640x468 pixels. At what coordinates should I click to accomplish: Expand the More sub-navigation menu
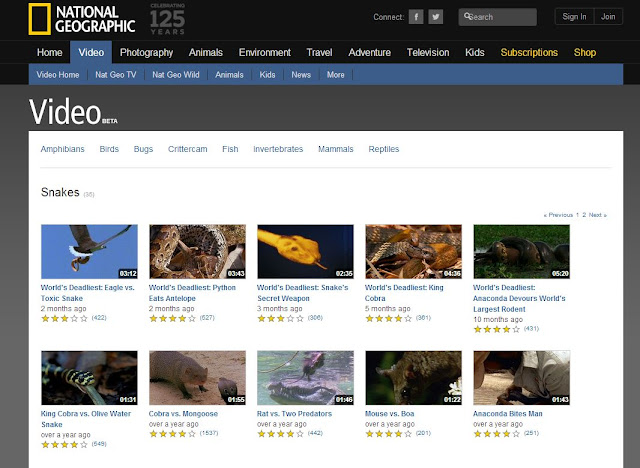[336, 75]
